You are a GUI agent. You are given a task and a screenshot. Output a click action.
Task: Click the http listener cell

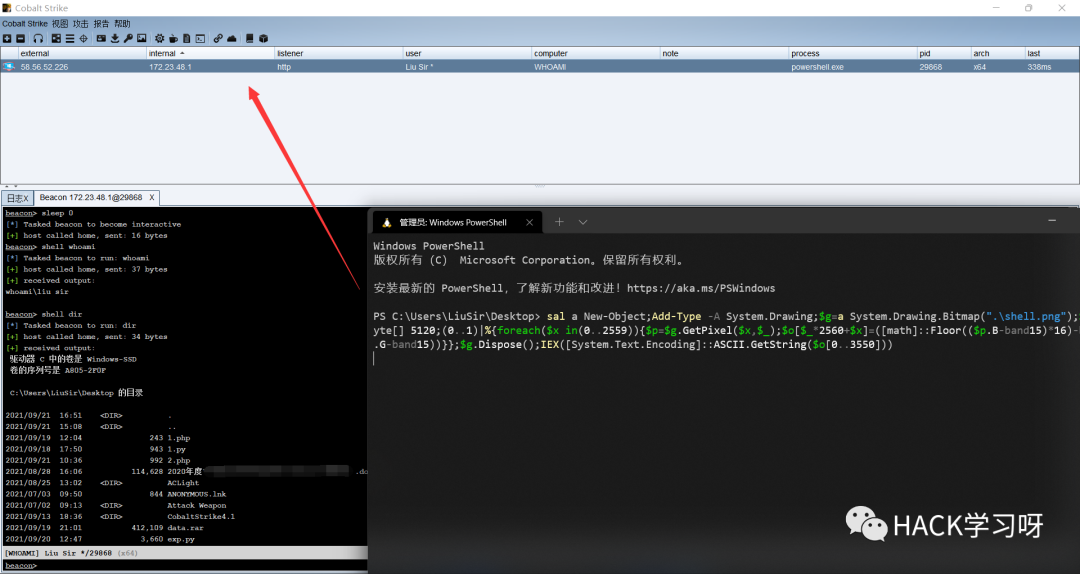(284, 67)
